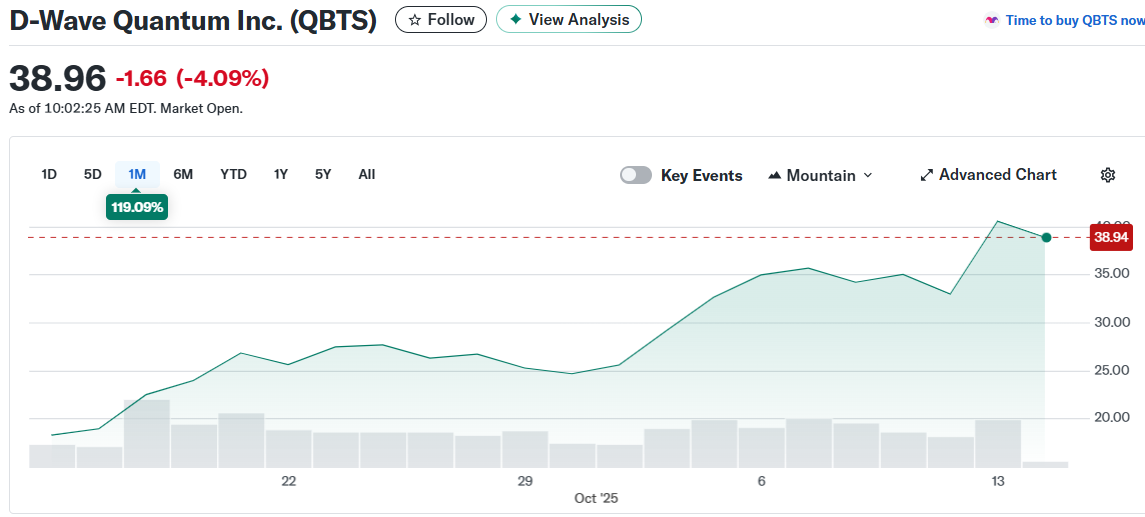Choose the 1Y time range
Screen dimensions: 1145x517
coord(281,174)
